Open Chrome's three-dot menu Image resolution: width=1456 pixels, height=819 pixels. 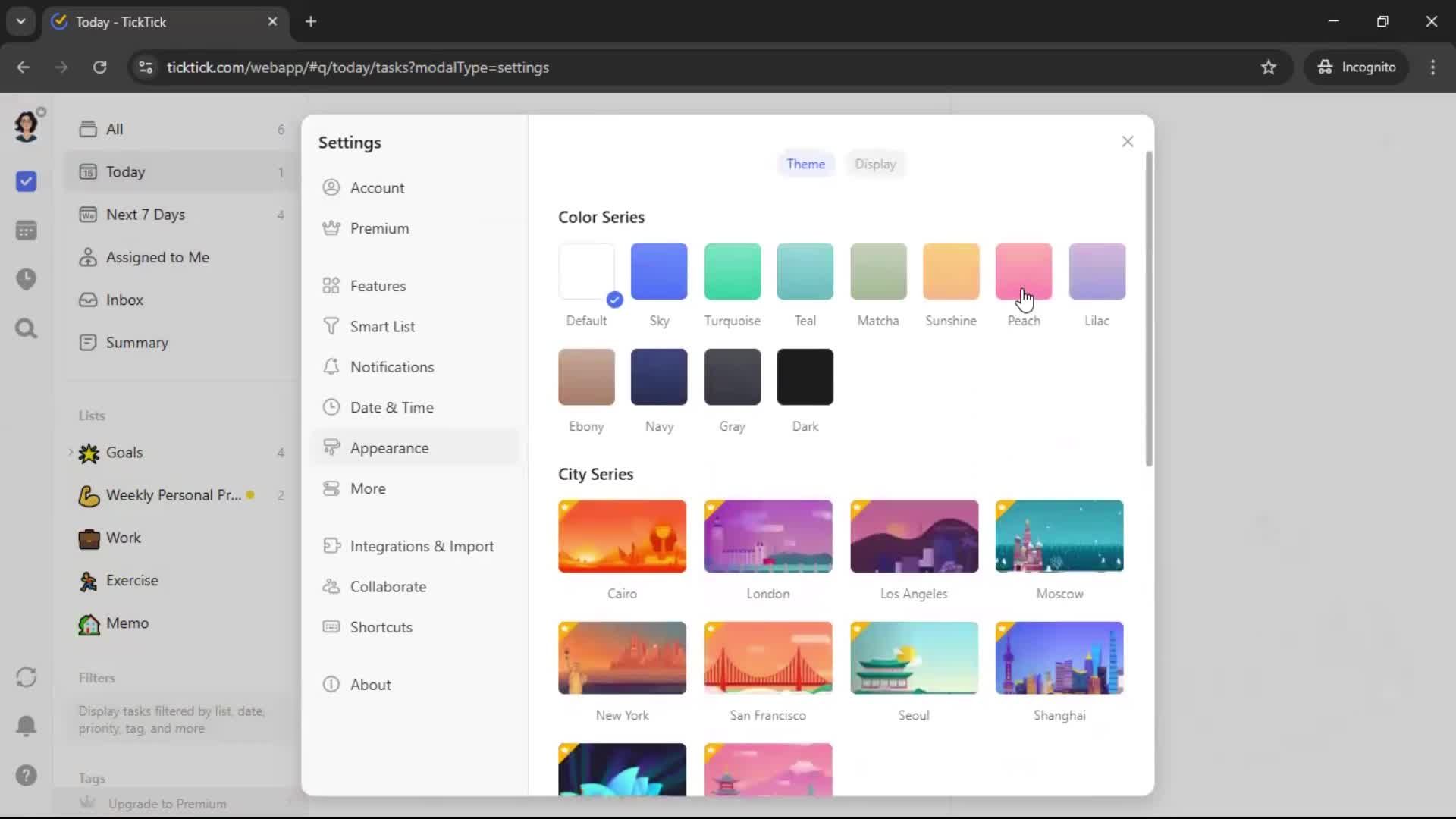pyautogui.click(x=1432, y=67)
